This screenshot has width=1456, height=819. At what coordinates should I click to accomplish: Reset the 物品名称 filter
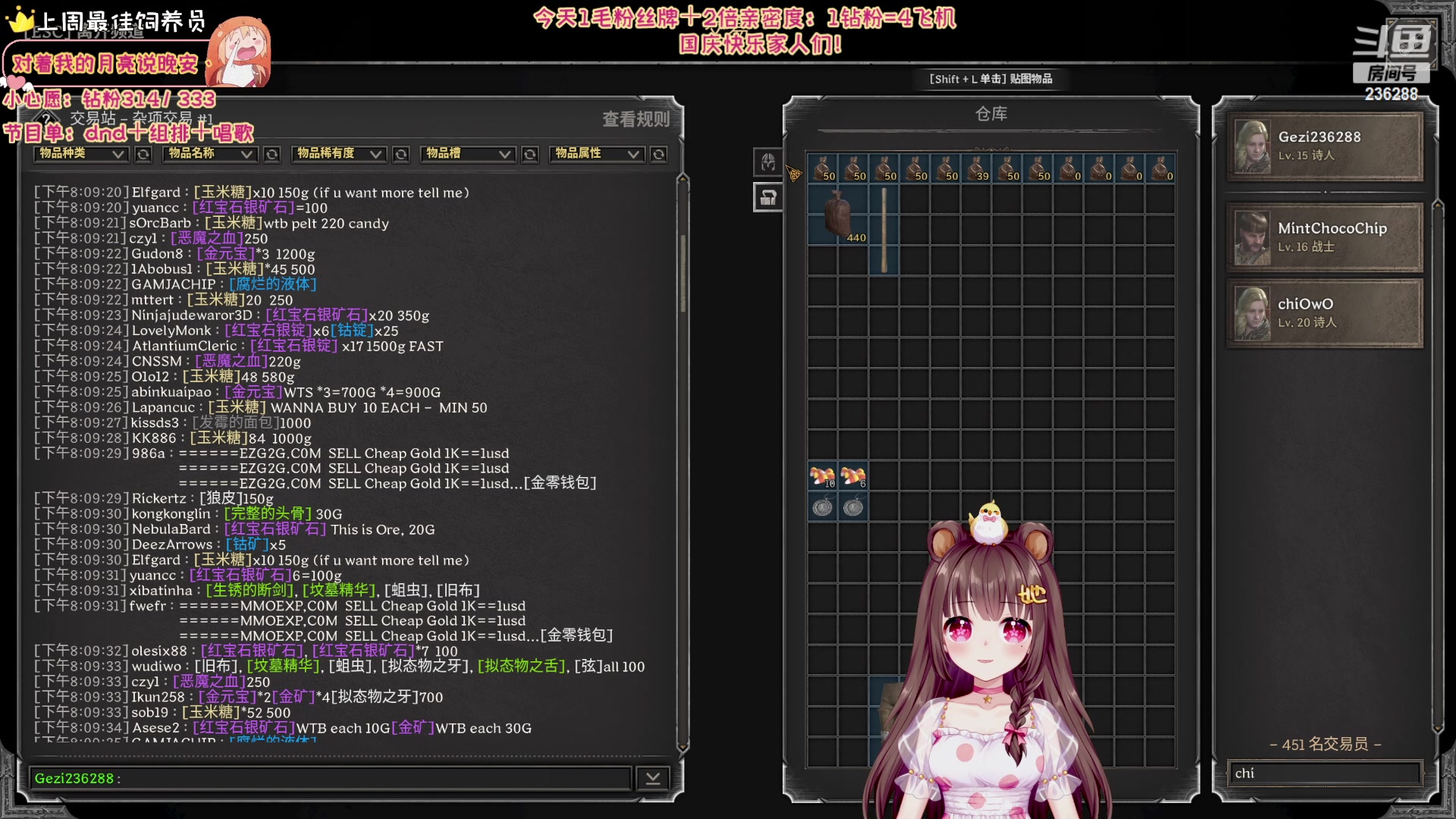point(271,155)
